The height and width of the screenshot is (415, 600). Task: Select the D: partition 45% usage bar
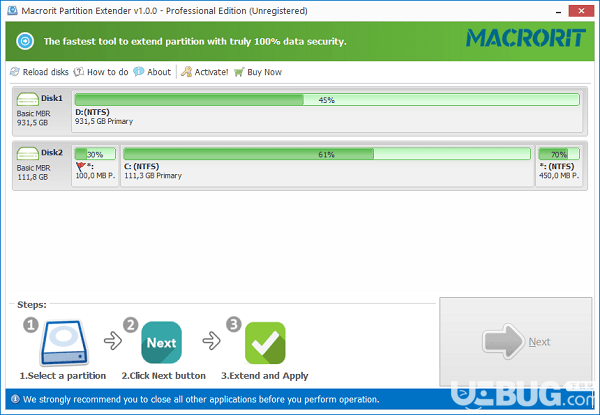click(x=327, y=100)
